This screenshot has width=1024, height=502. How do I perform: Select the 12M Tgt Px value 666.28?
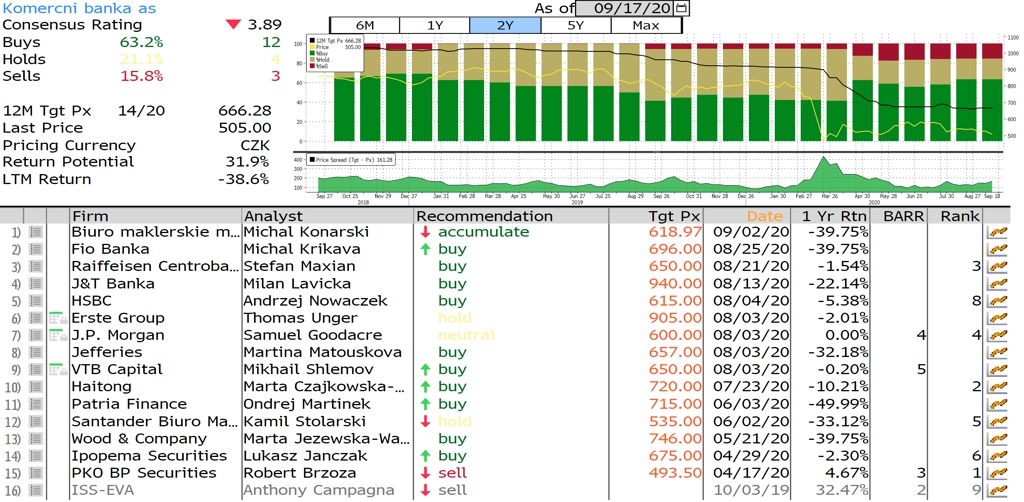[245, 111]
